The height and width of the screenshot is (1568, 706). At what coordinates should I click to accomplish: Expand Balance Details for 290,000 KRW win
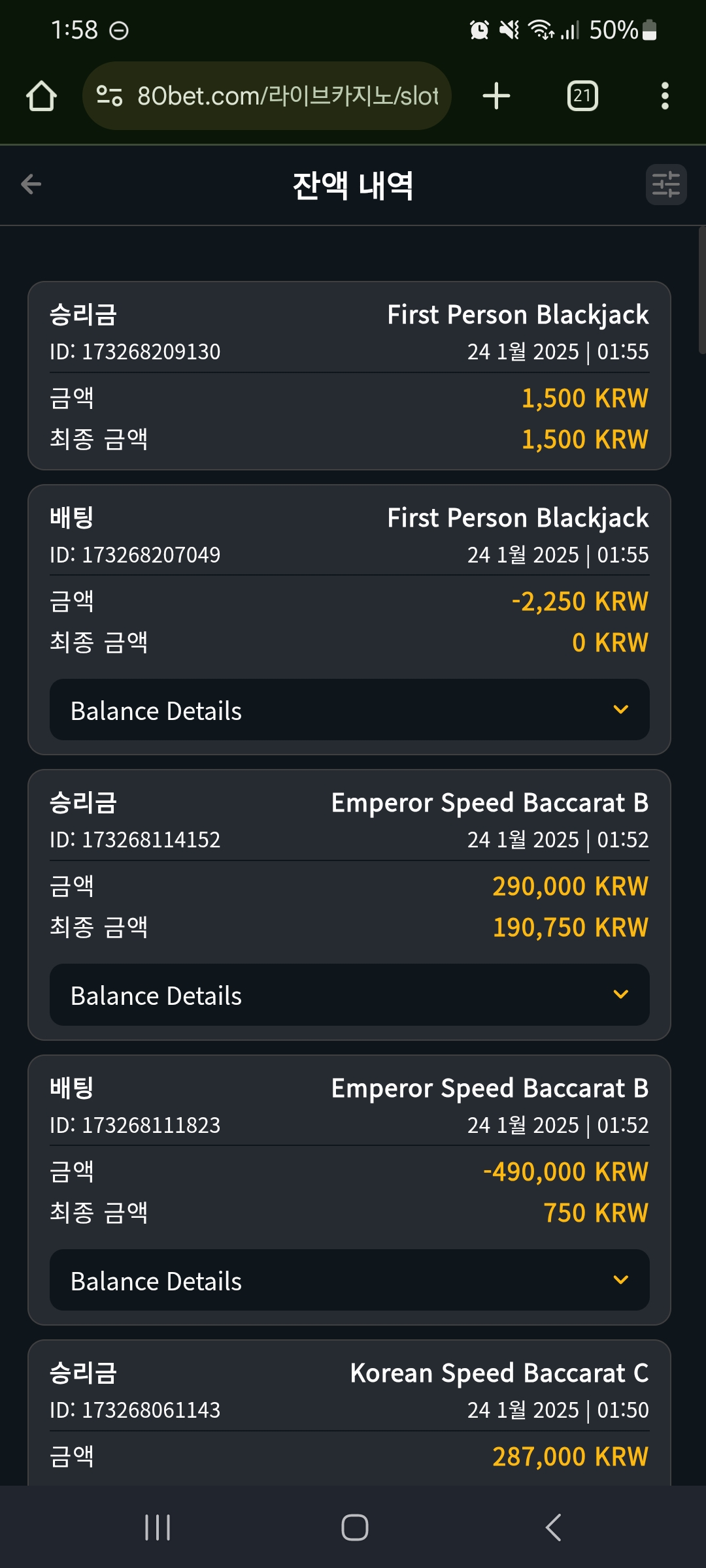point(350,995)
